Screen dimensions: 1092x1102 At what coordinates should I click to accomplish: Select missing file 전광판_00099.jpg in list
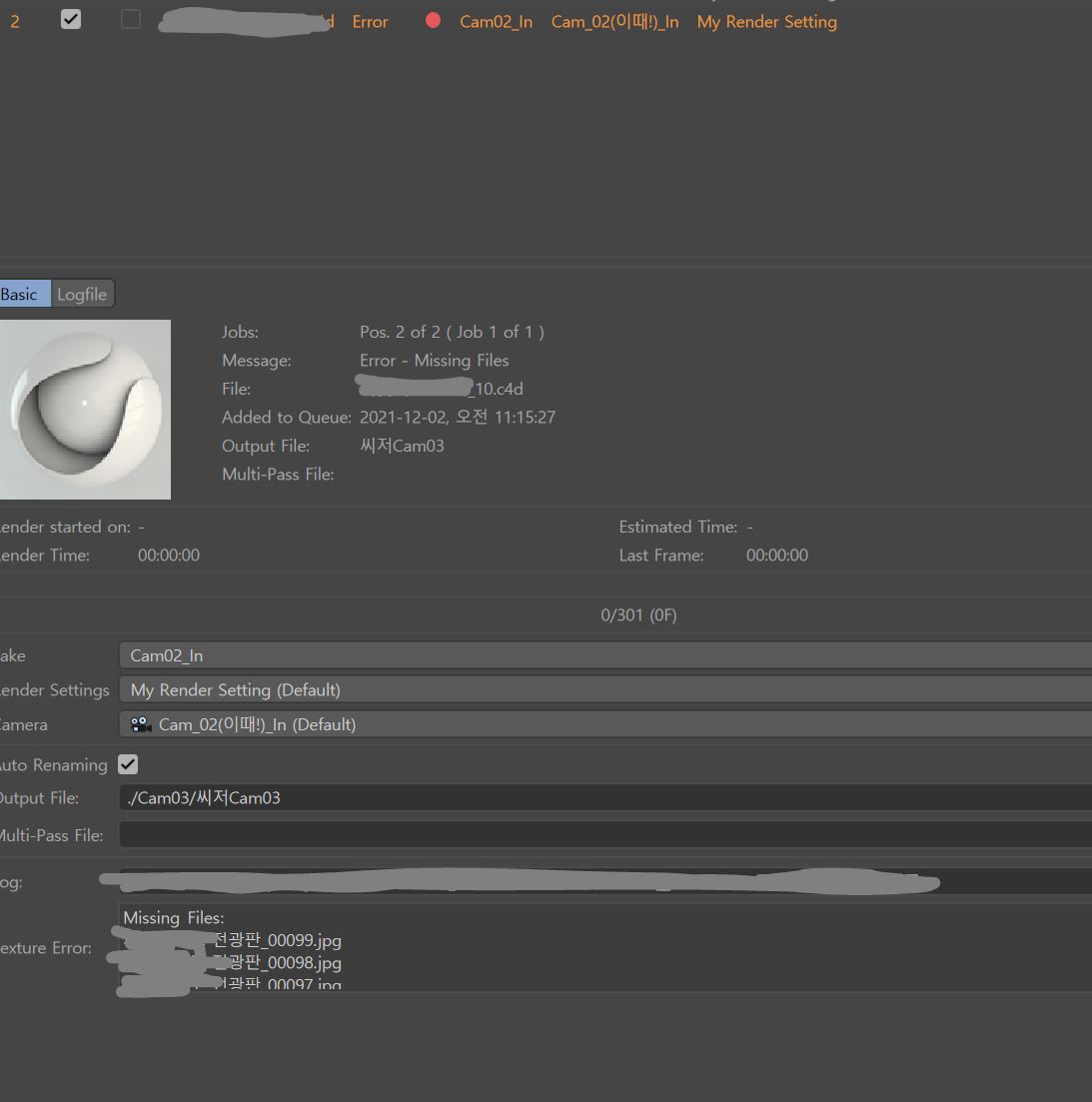click(278, 940)
